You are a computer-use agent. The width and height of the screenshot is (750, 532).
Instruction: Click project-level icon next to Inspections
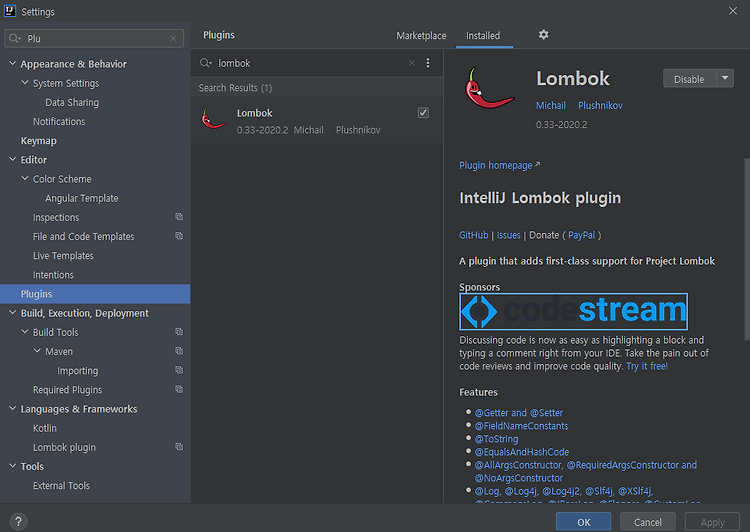click(x=179, y=217)
